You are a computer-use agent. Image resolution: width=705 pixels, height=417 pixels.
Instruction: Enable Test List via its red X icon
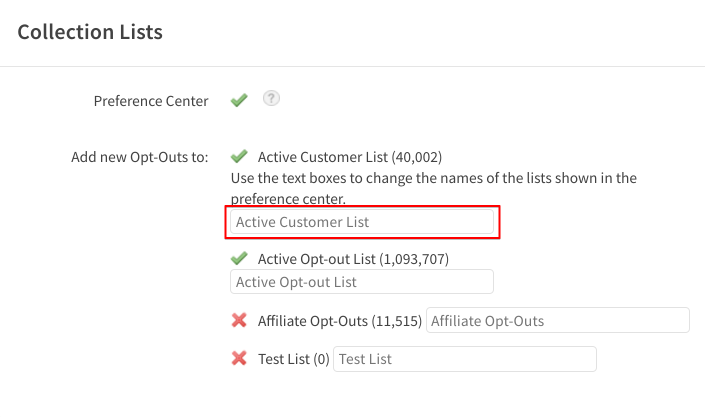[x=239, y=359]
